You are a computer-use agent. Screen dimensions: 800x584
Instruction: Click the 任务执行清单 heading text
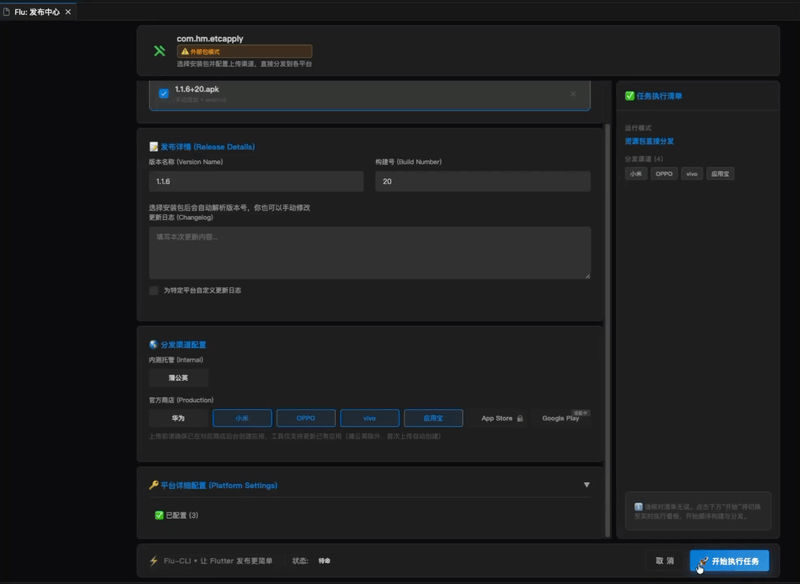pos(659,96)
